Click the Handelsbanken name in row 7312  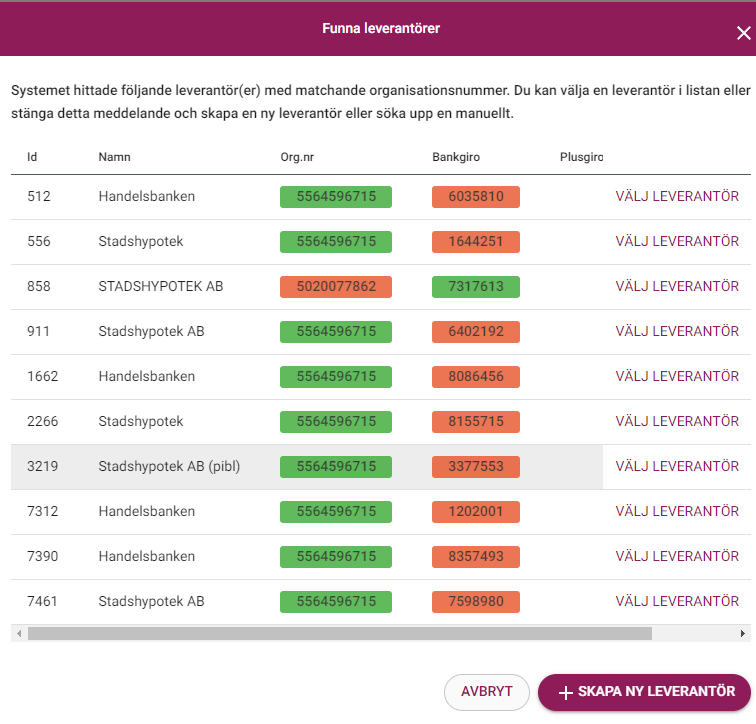147,511
